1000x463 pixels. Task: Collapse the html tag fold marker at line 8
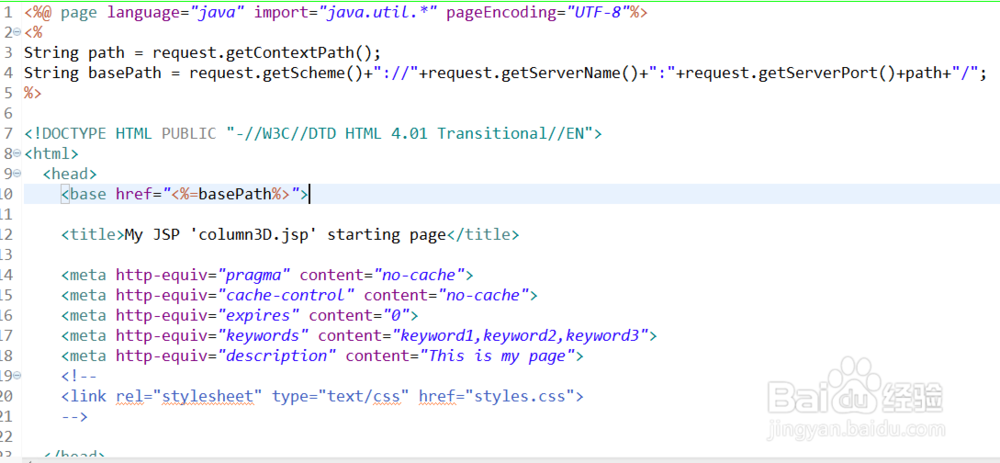(x=18, y=154)
